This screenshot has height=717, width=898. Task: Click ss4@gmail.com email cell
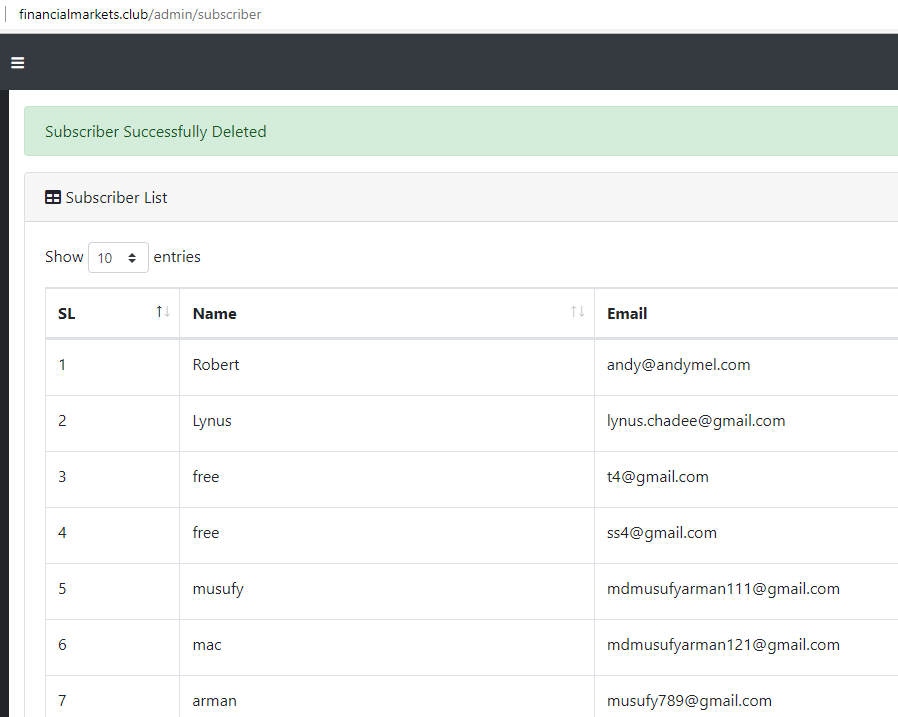point(661,533)
